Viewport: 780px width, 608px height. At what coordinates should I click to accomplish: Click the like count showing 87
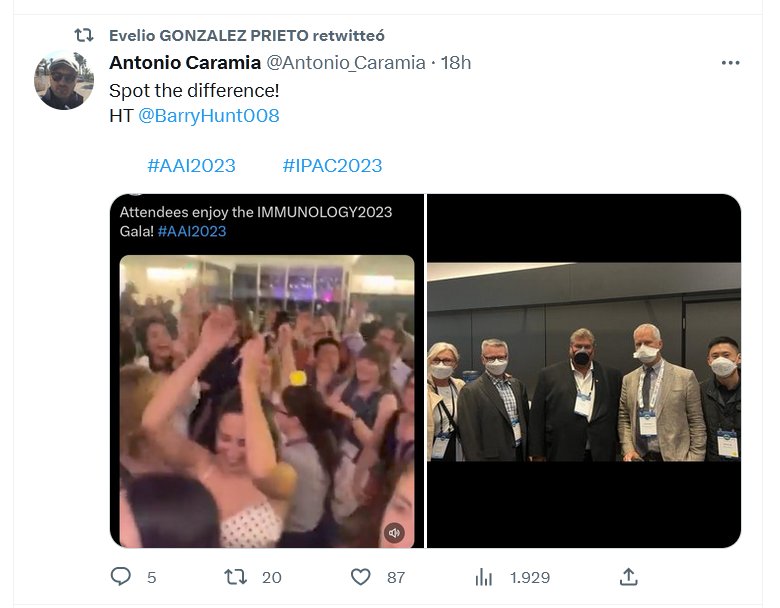(396, 578)
